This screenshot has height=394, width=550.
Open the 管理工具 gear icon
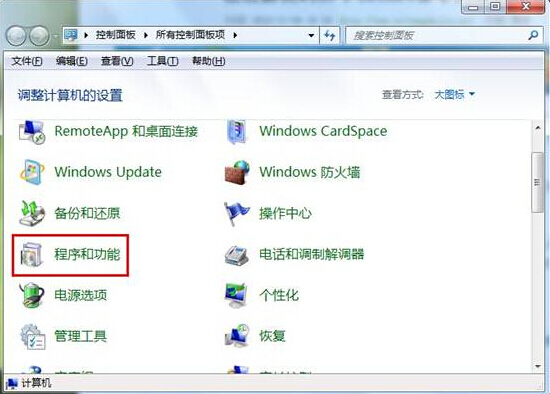pyautogui.click(x=32, y=337)
